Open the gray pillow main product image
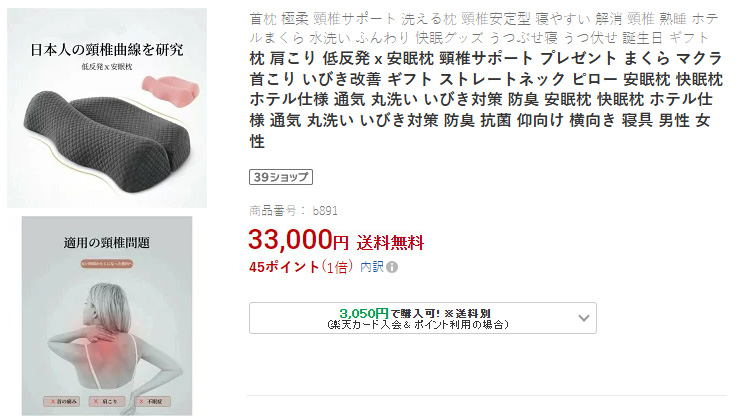 coord(107,108)
